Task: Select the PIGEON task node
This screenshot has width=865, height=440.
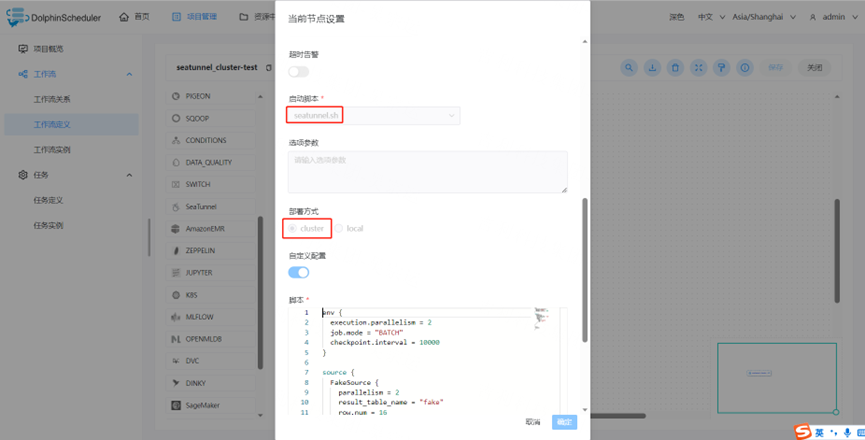Action: [210, 96]
